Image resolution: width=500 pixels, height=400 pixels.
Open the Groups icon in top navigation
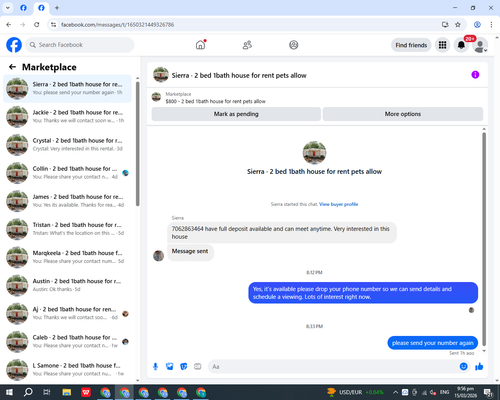pos(294,45)
